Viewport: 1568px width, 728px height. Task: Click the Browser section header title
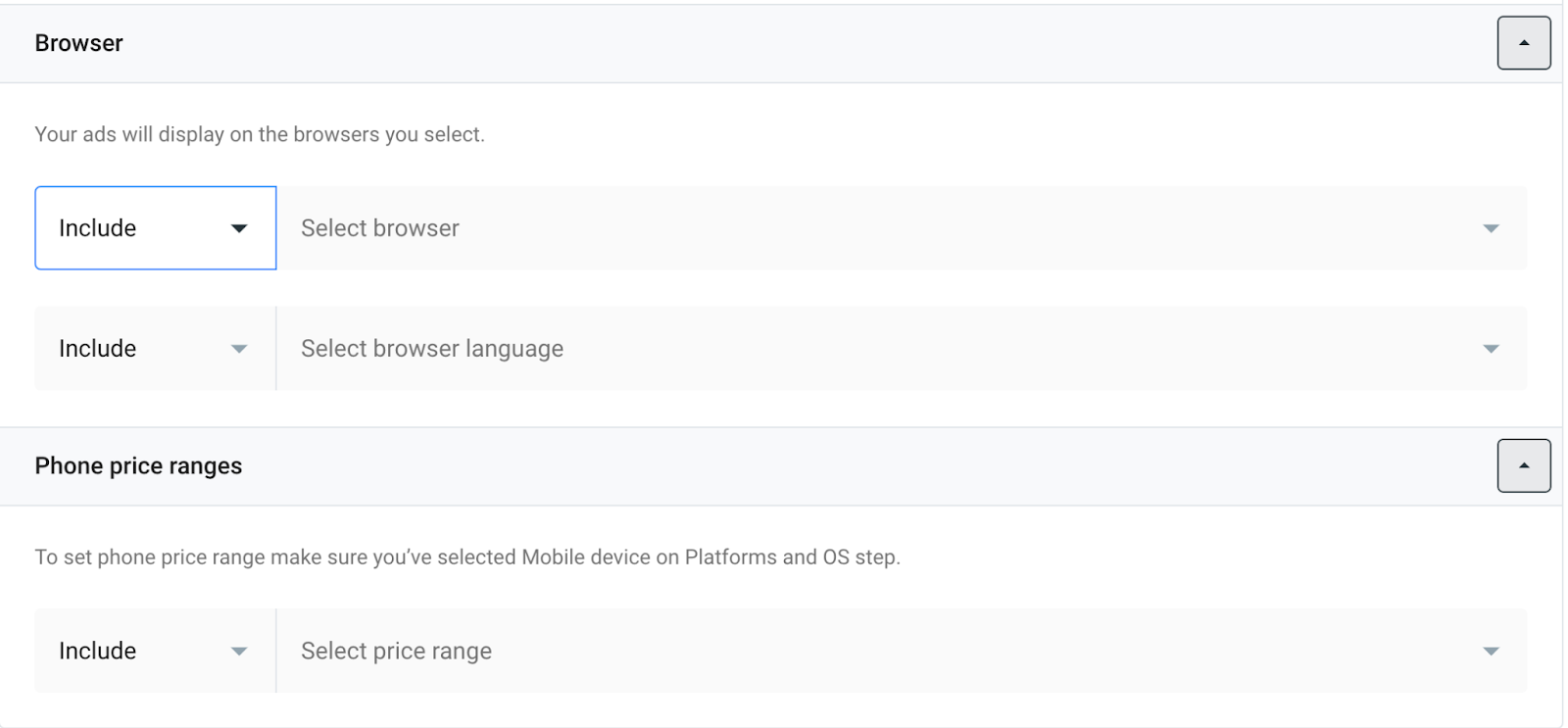pos(79,43)
